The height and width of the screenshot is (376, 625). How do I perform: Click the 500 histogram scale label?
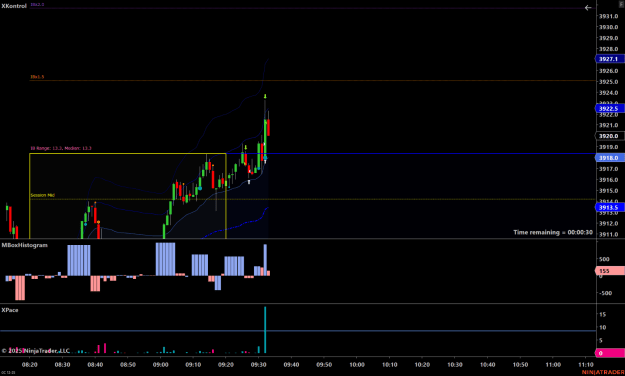click(x=604, y=259)
